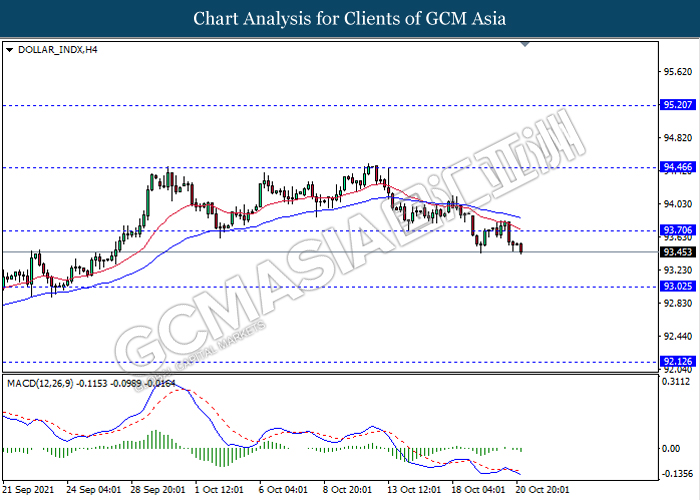Click the 92.440 price axis value
This screenshot has height=500, width=700.
coord(677,336)
